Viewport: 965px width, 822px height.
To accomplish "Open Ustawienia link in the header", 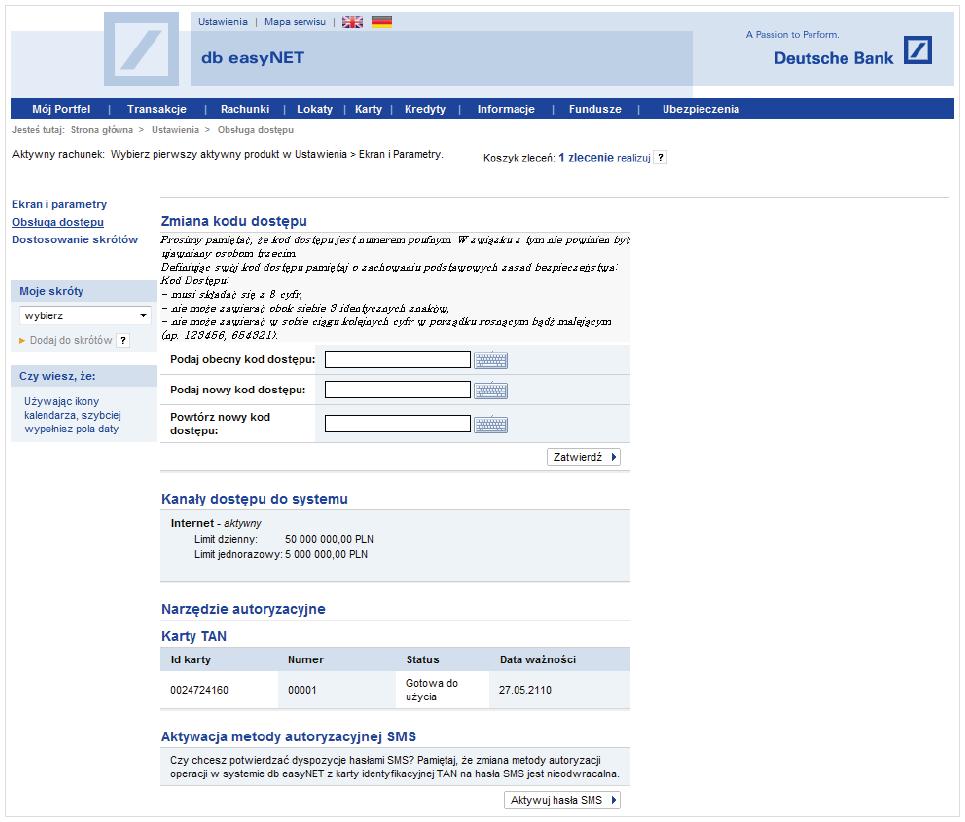I will point(223,22).
